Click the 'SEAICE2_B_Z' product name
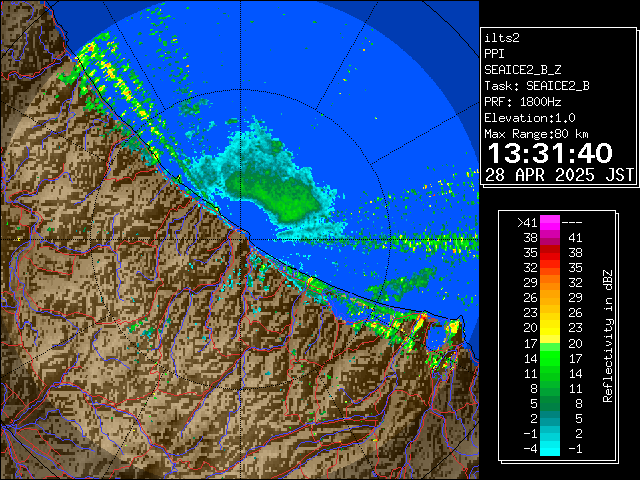This screenshot has width=640, height=480. (x=523, y=70)
